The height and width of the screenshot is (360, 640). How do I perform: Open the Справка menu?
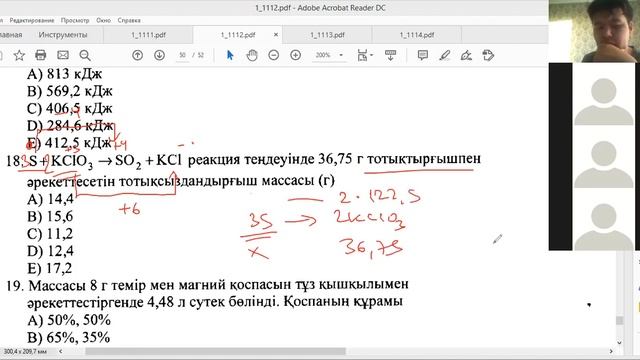(129, 20)
